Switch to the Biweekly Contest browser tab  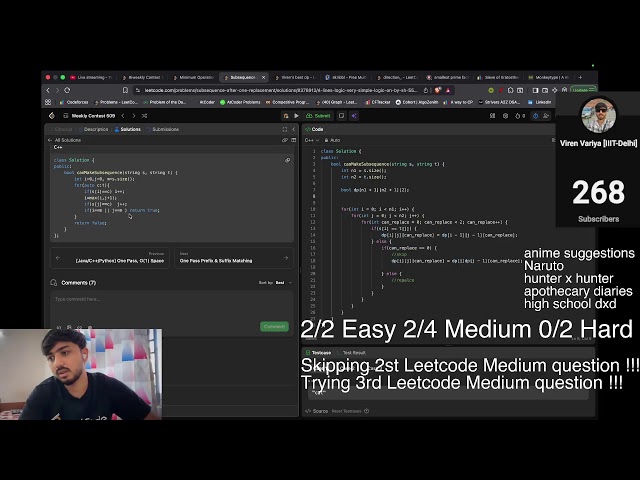[x=142, y=77]
